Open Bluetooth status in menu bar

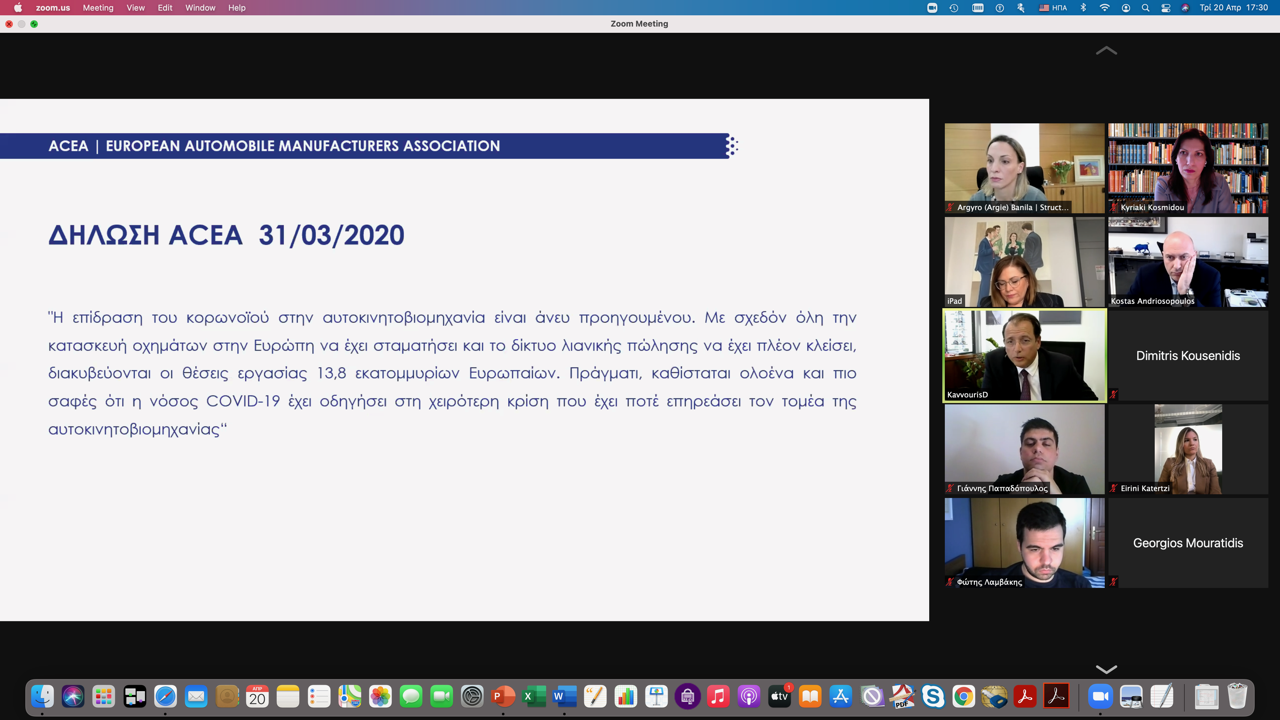[1083, 8]
